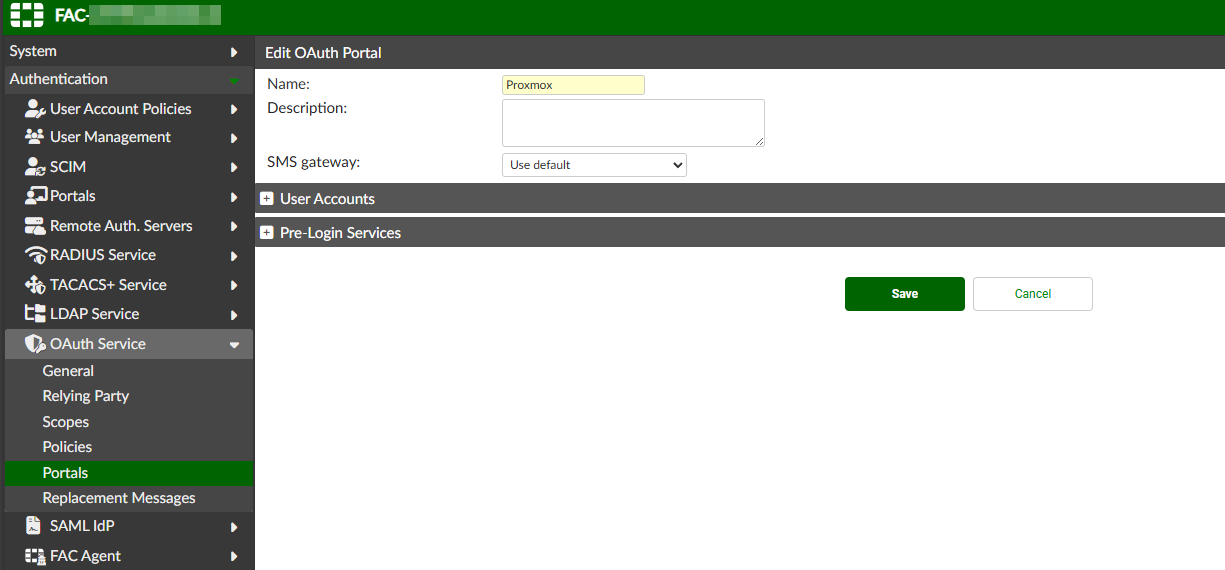Click the LDAP Service tree icon
1225x570 pixels.
(x=35, y=314)
